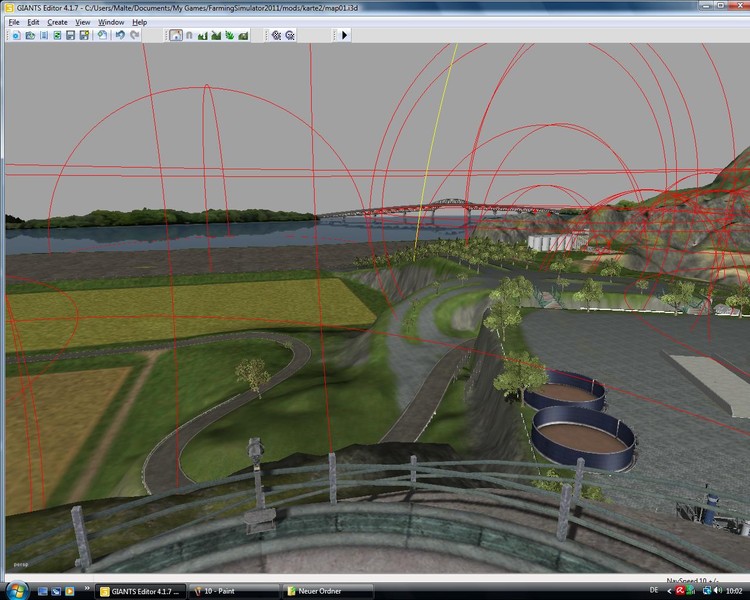The height and width of the screenshot is (600, 750).
Task: Select the Navigation house mode icon
Action: tap(176, 35)
